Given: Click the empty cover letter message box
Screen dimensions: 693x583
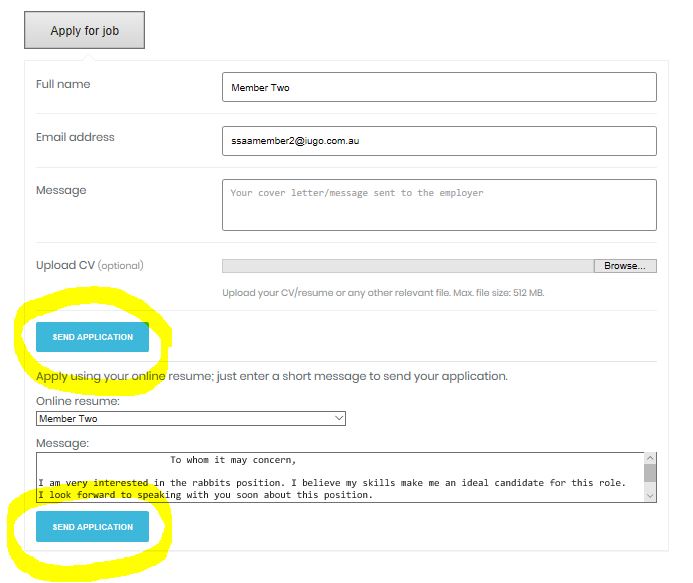Looking at the screenshot, I should [439, 205].
